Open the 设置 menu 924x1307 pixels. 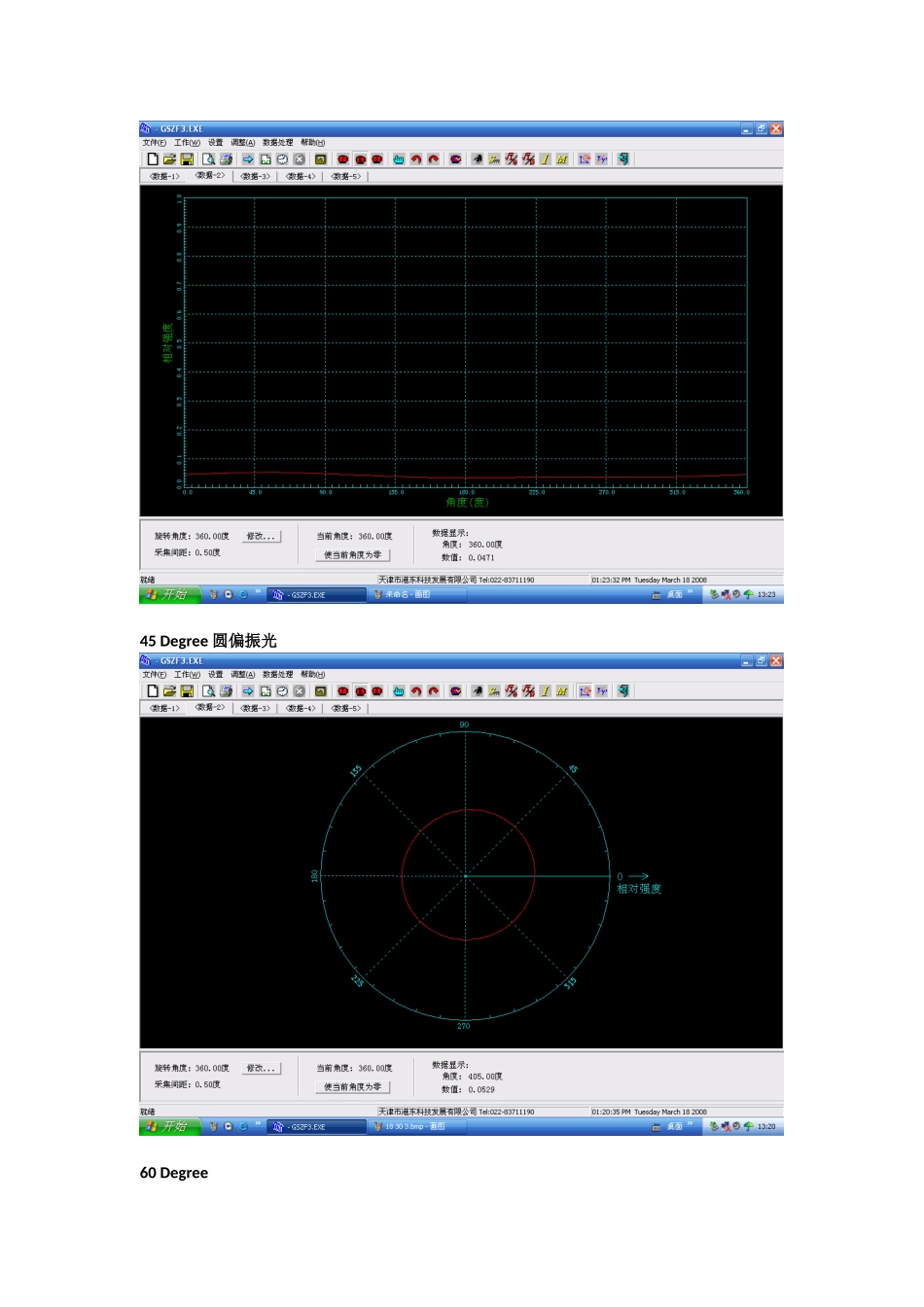[x=214, y=142]
